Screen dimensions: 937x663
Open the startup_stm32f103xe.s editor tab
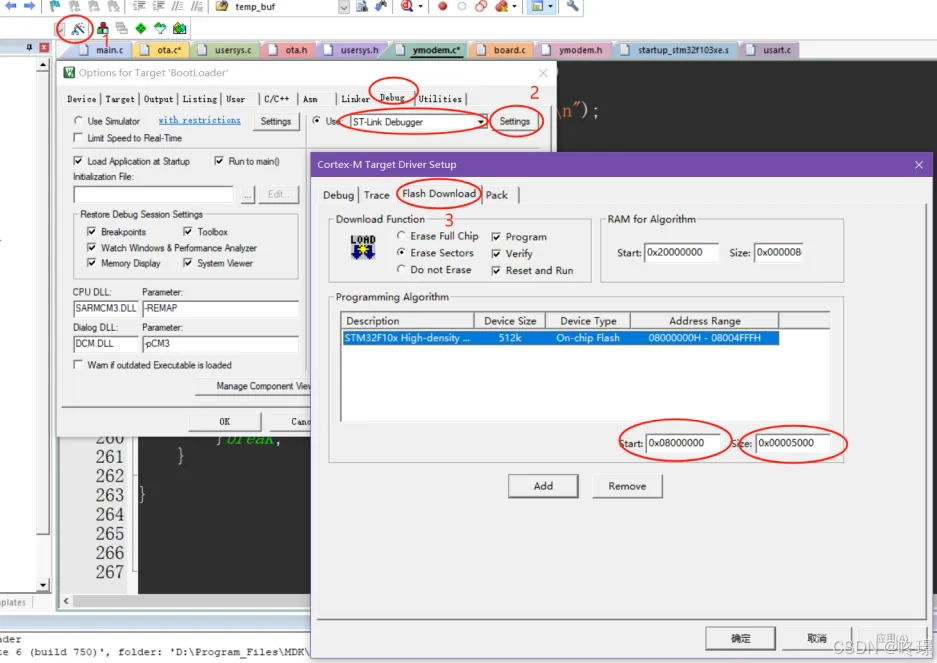(x=676, y=50)
